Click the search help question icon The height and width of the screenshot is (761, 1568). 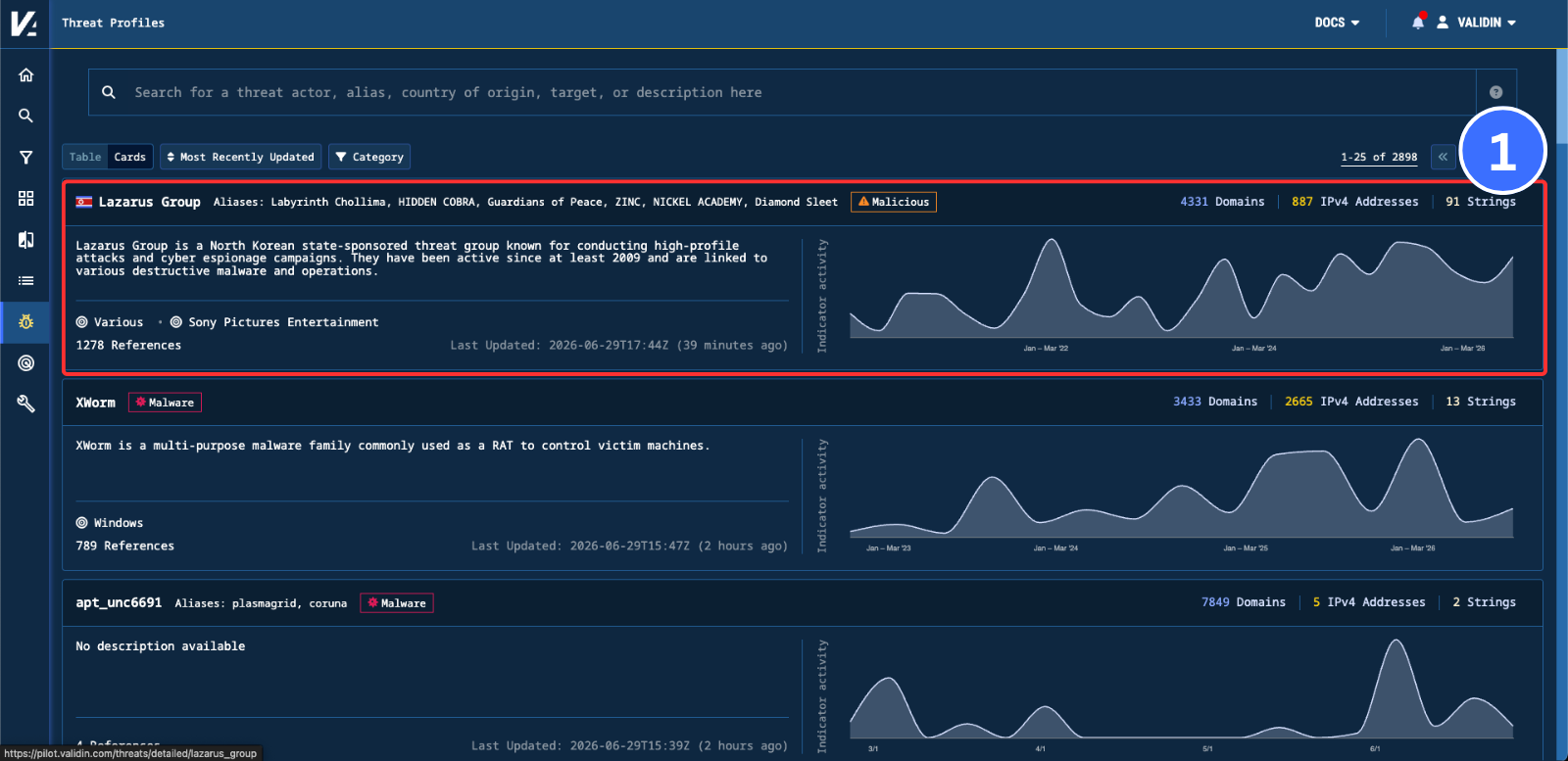pyautogui.click(x=1495, y=92)
